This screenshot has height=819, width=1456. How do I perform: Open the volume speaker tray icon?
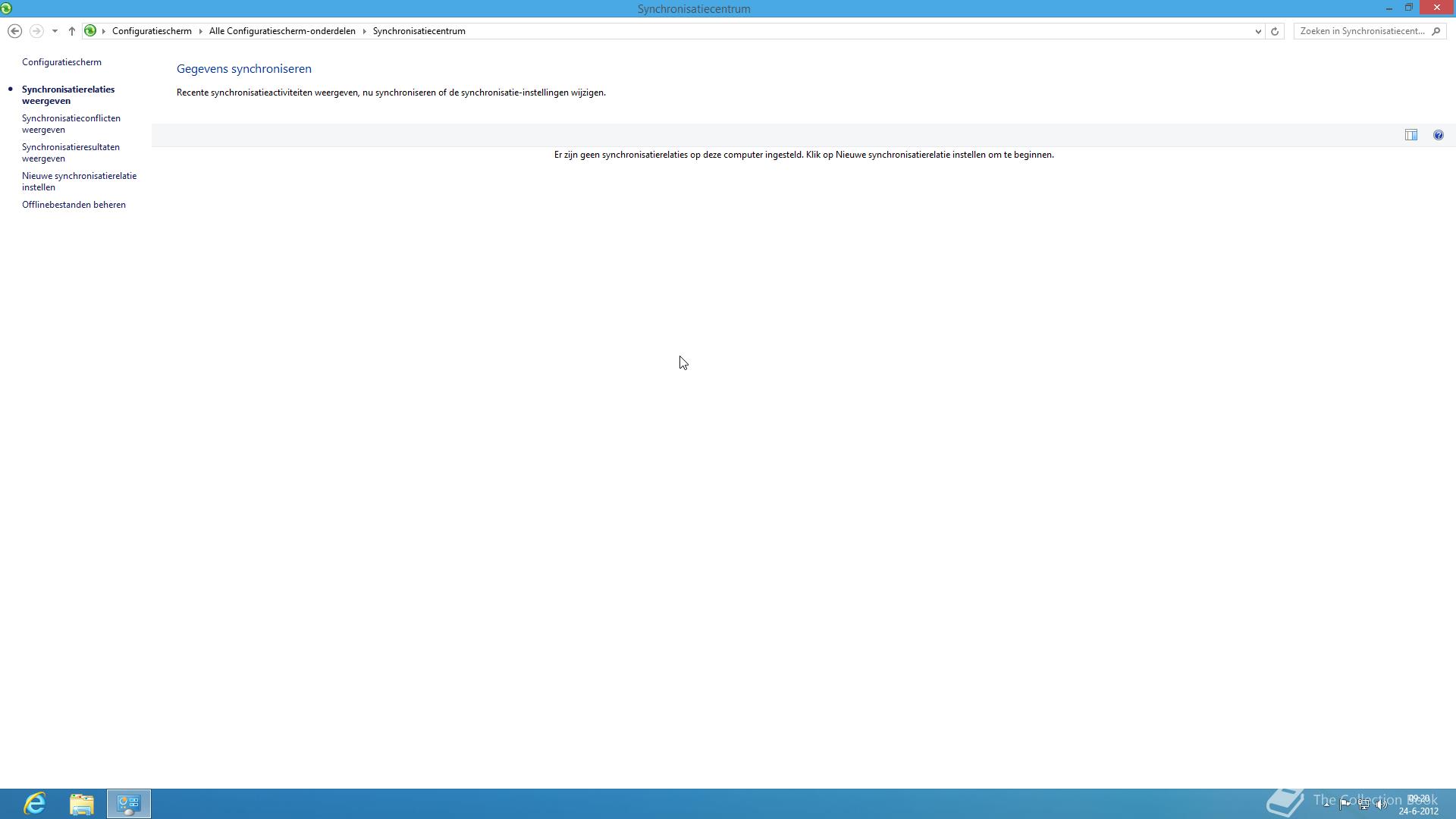[1382, 805]
